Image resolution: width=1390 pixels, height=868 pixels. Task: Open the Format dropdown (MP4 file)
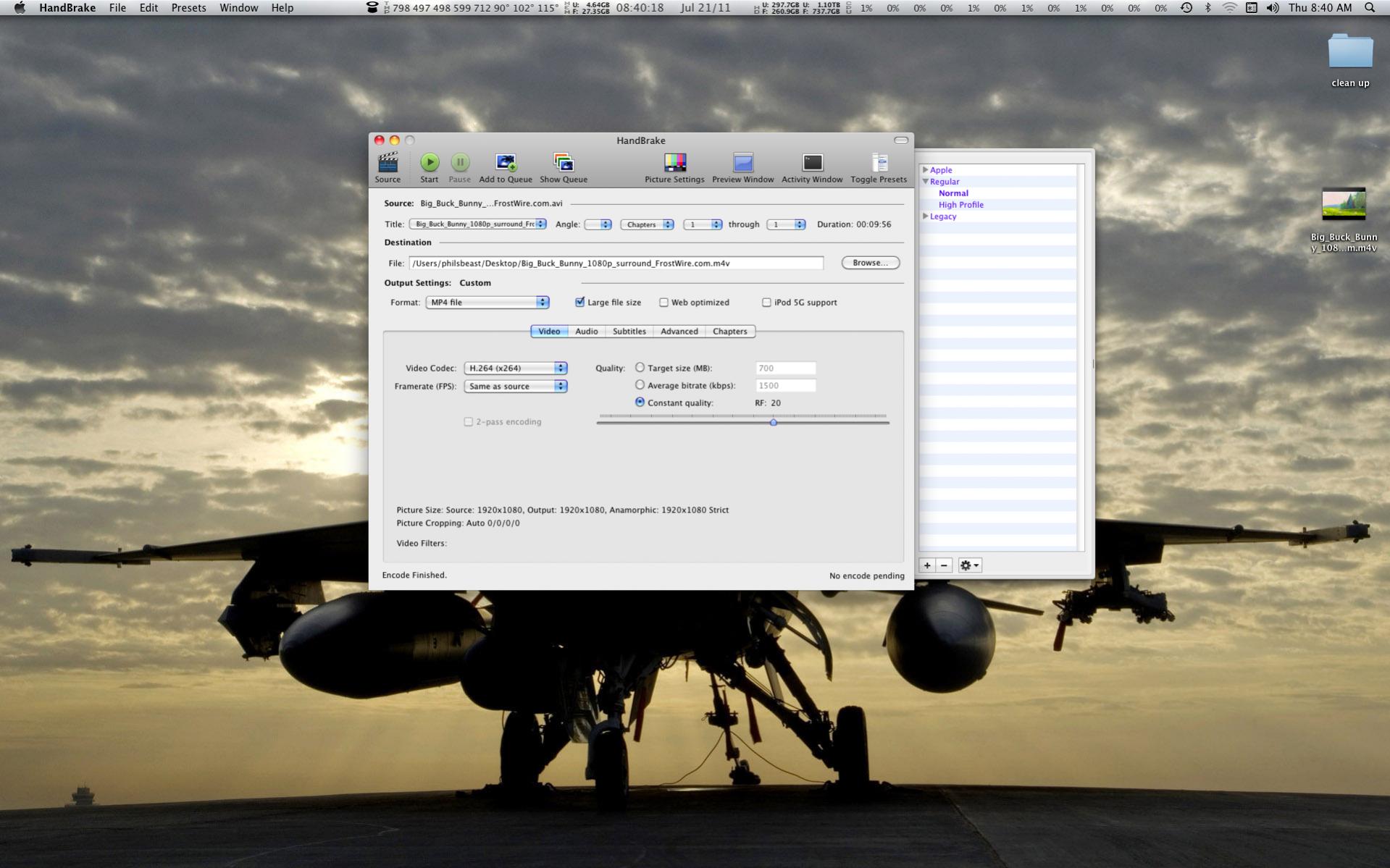(x=487, y=303)
